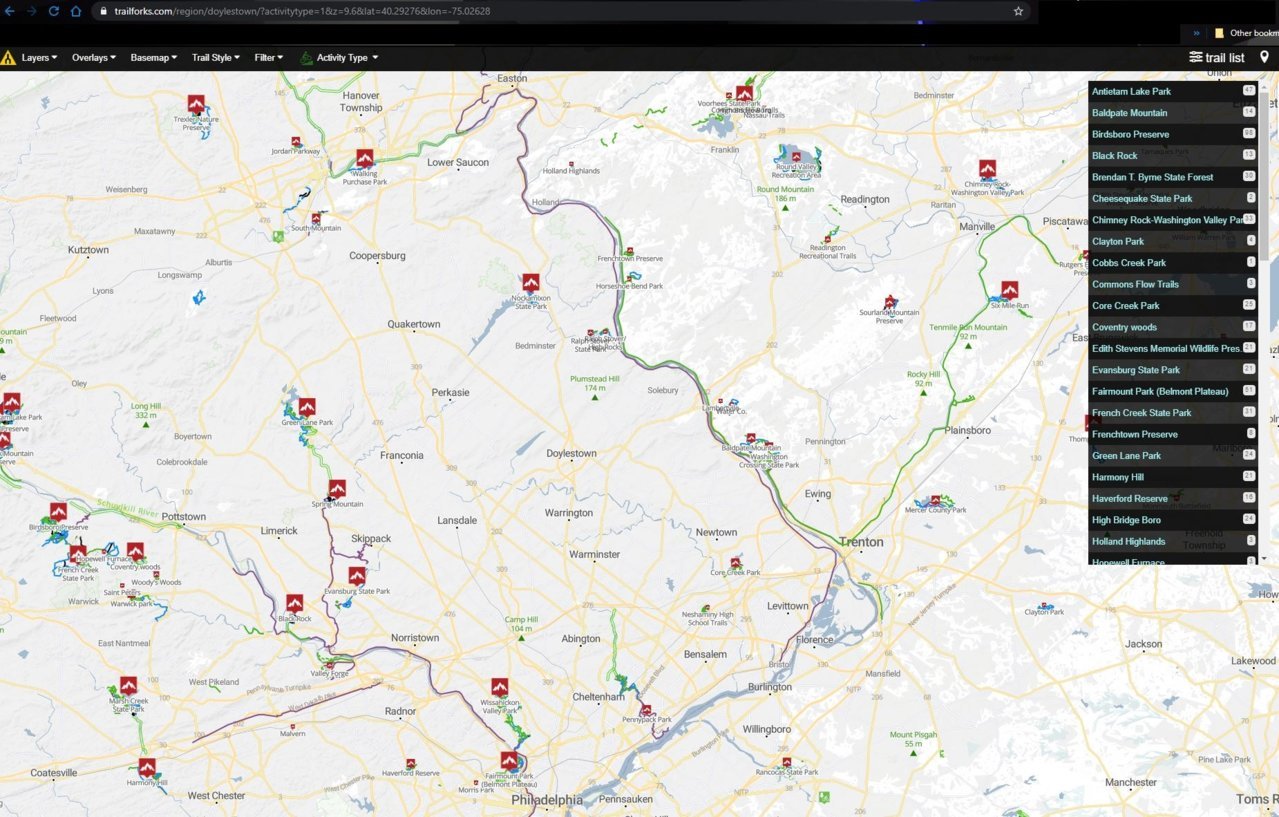Click the Green Lane Park map marker
This screenshot has height=817, width=1279.
[x=307, y=407]
